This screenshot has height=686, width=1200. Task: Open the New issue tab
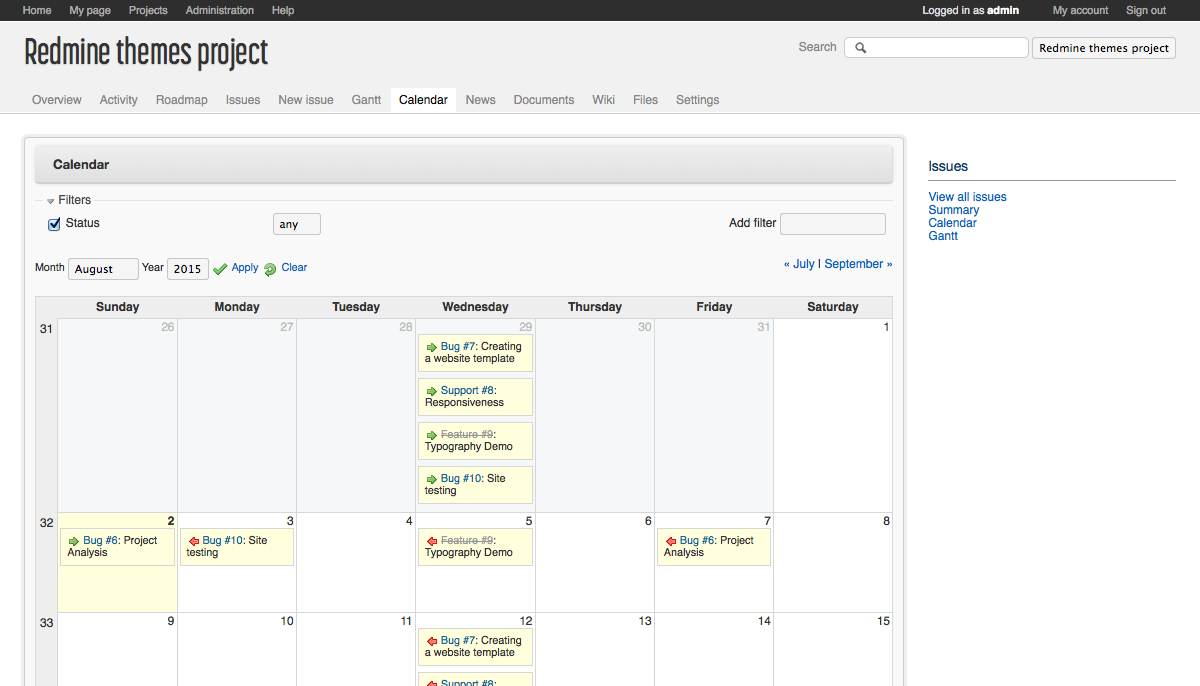(306, 100)
